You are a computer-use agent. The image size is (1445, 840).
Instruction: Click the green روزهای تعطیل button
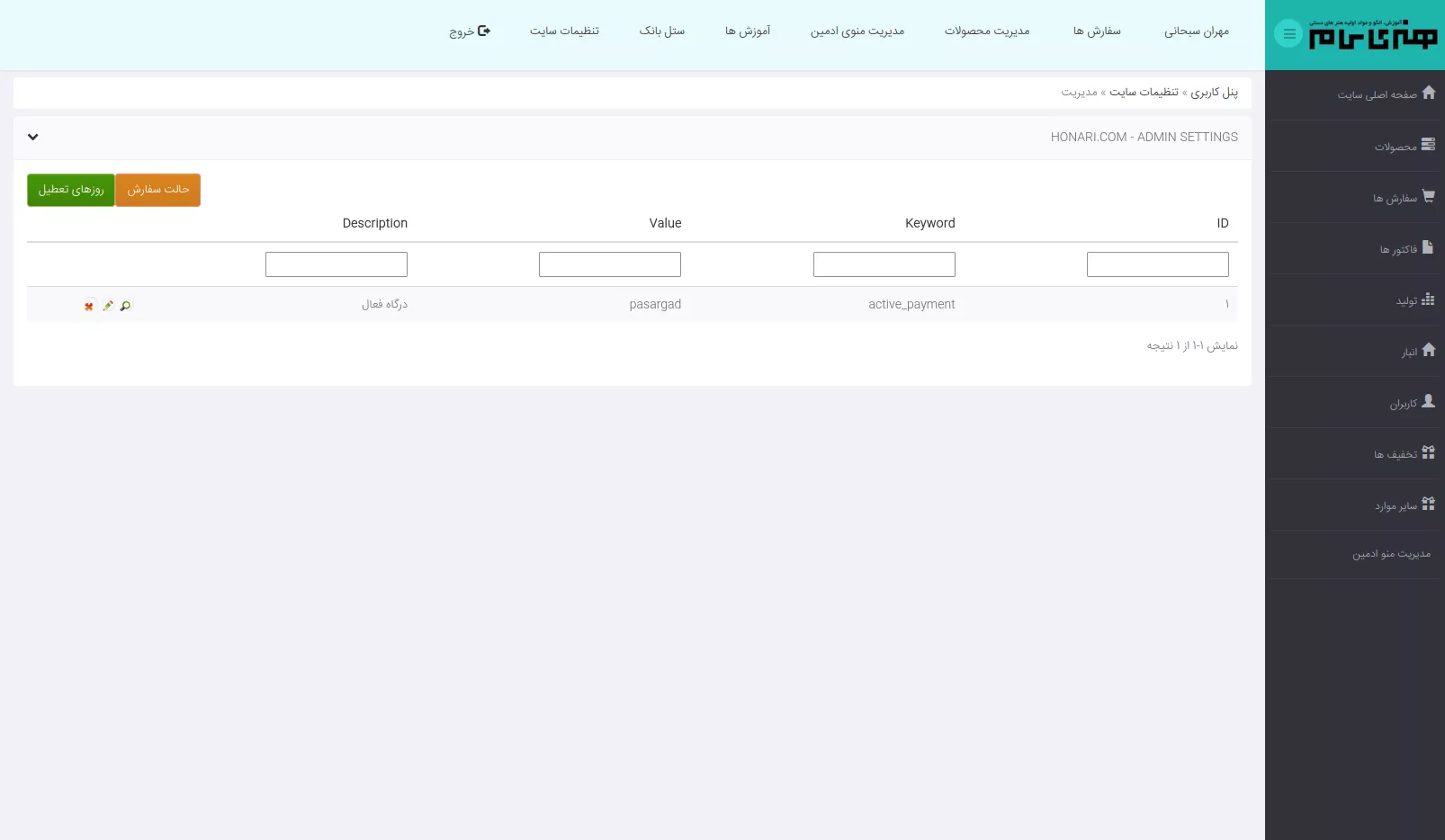coord(71,190)
